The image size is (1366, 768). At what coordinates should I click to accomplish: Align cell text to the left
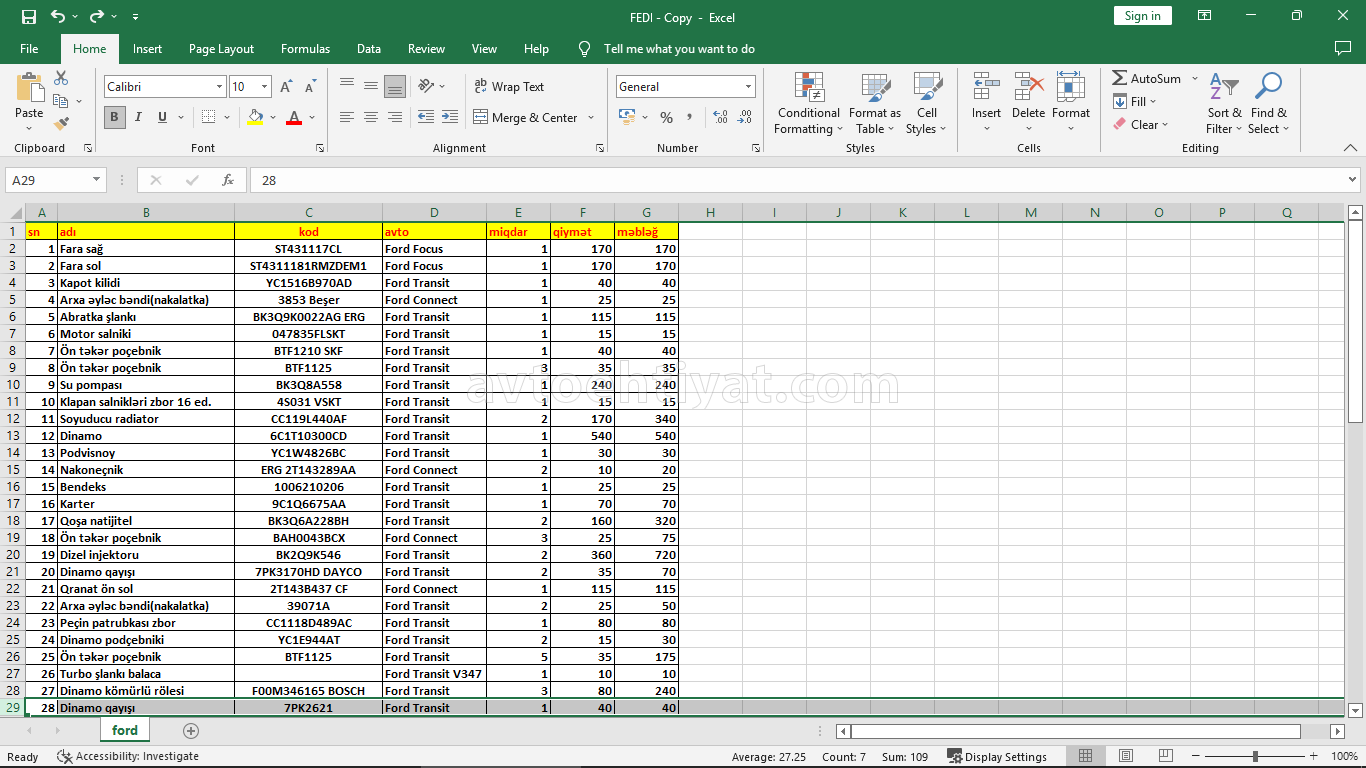(347, 117)
